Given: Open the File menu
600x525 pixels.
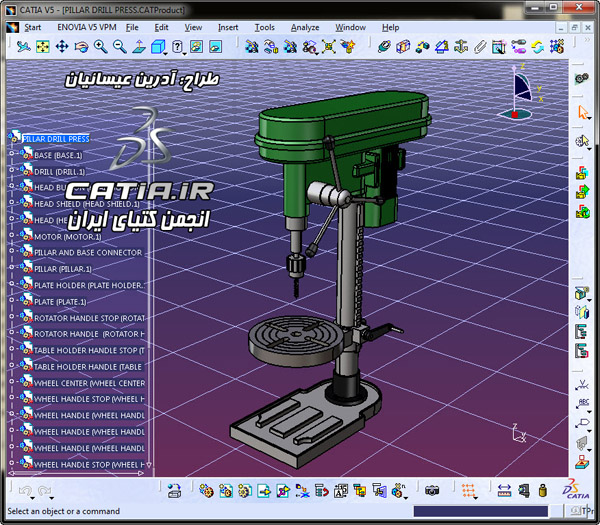Looking at the screenshot, I should pyautogui.click(x=132, y=28).
